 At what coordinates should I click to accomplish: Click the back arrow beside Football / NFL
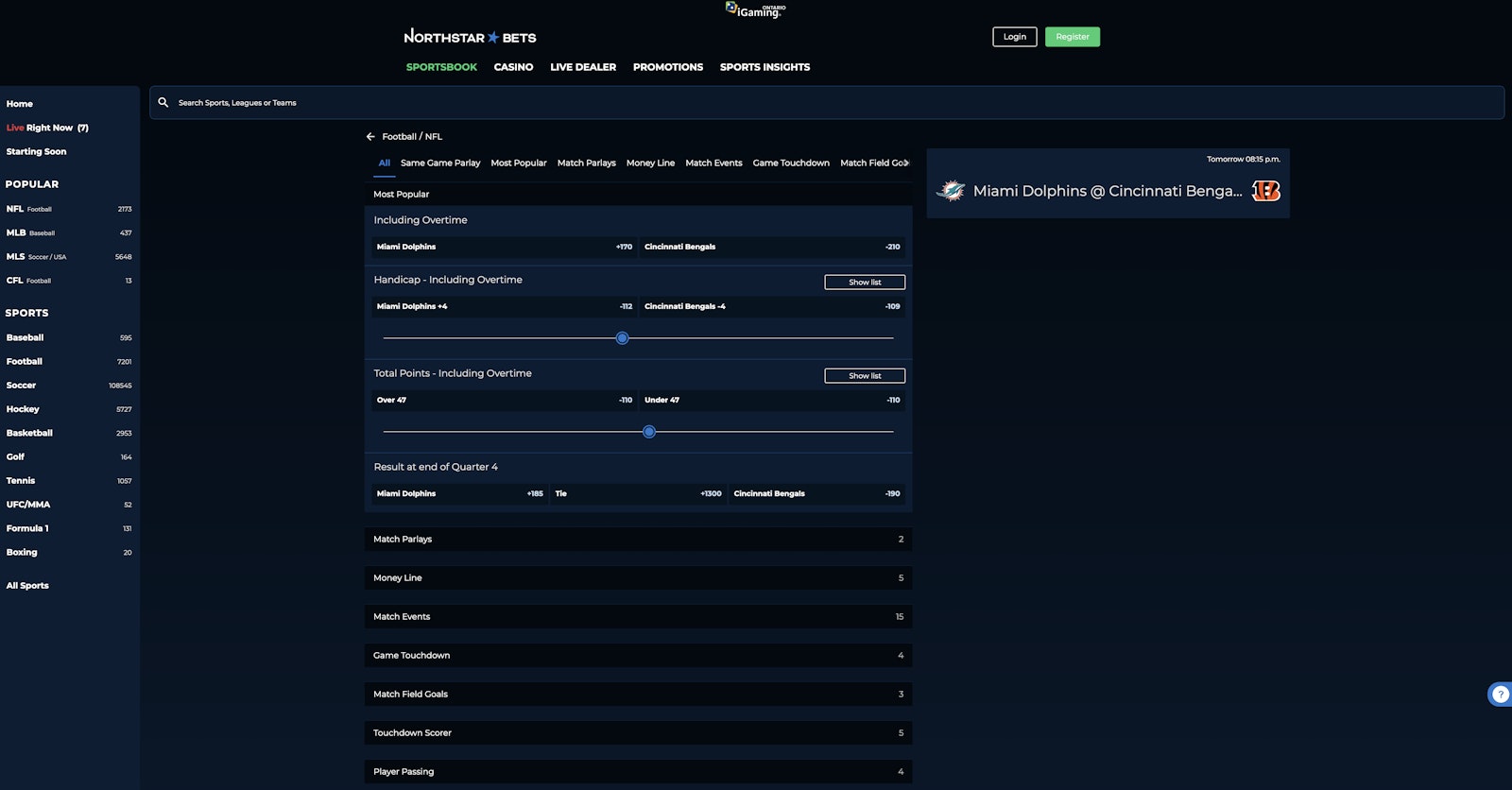coord(370,136)
